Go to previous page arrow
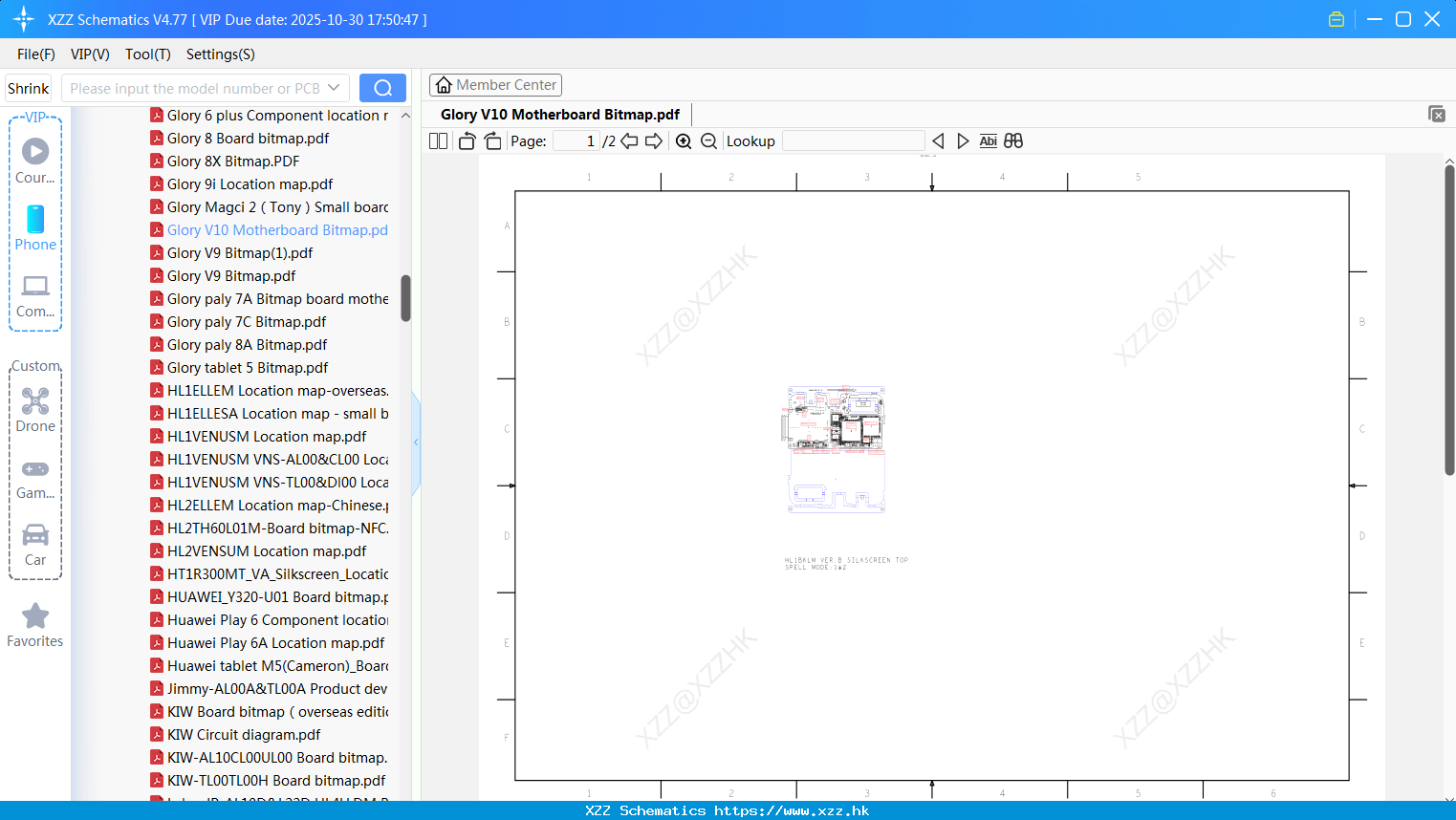 click(629, 141)
